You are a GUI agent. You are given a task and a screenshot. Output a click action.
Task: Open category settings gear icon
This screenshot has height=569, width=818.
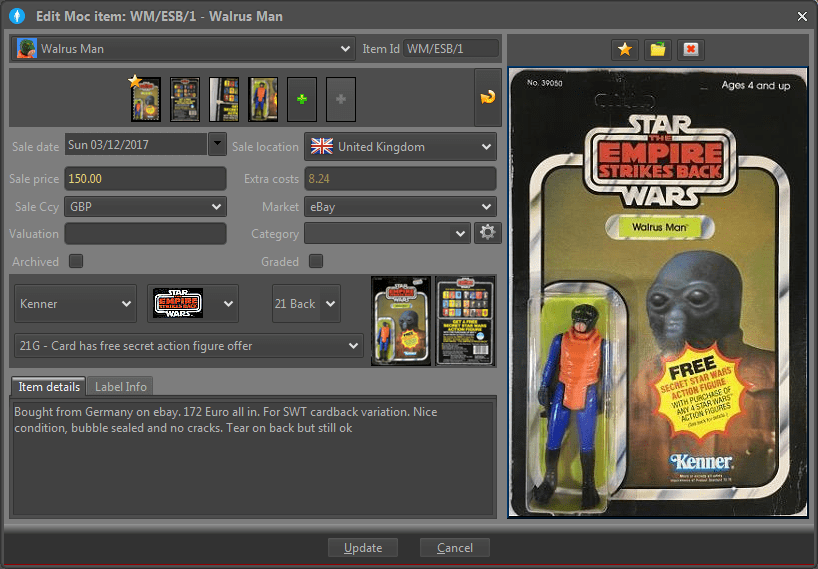pyautogui.click(x=486, y=233)
